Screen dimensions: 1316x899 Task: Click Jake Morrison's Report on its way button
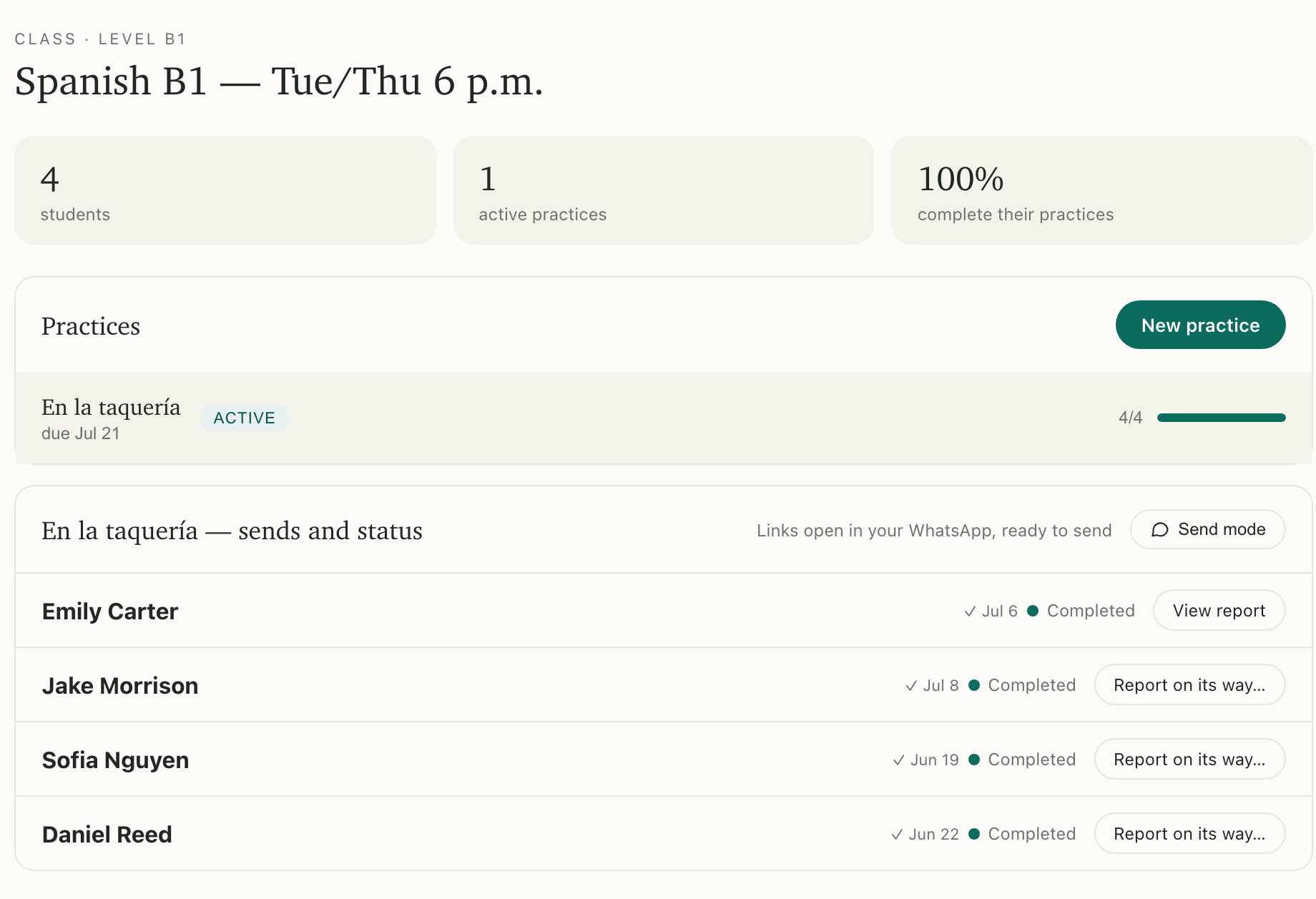1189,684
